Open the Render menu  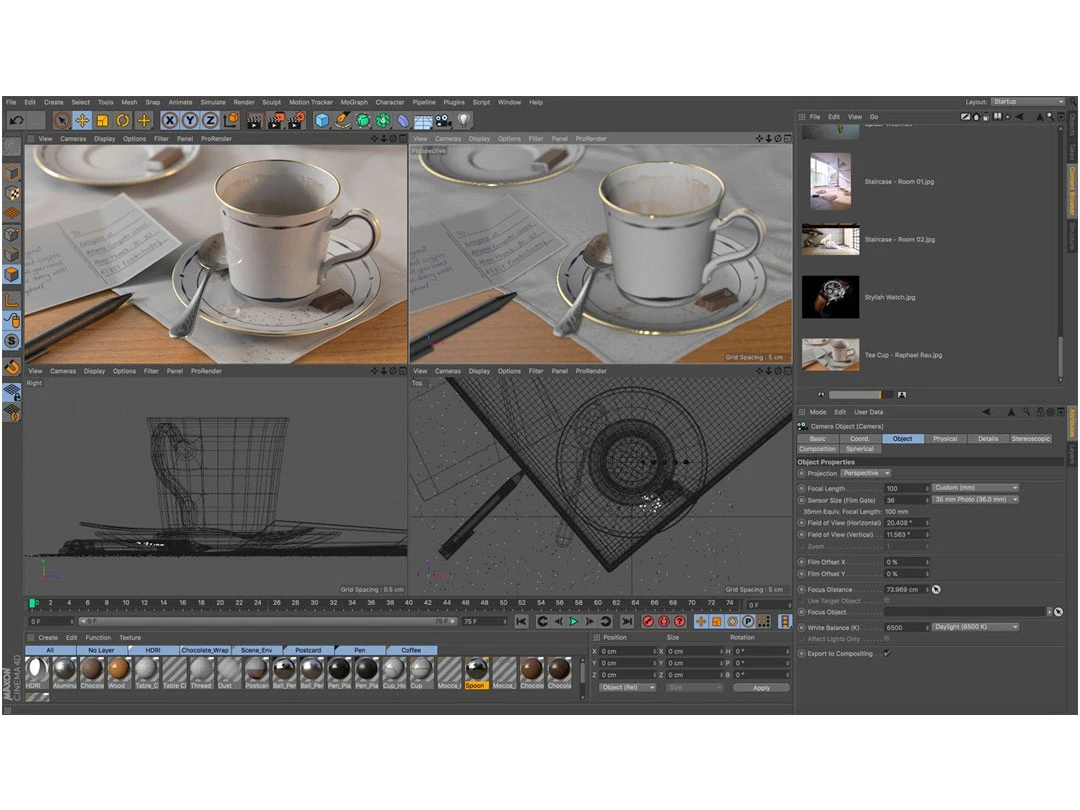click(244, 102)
